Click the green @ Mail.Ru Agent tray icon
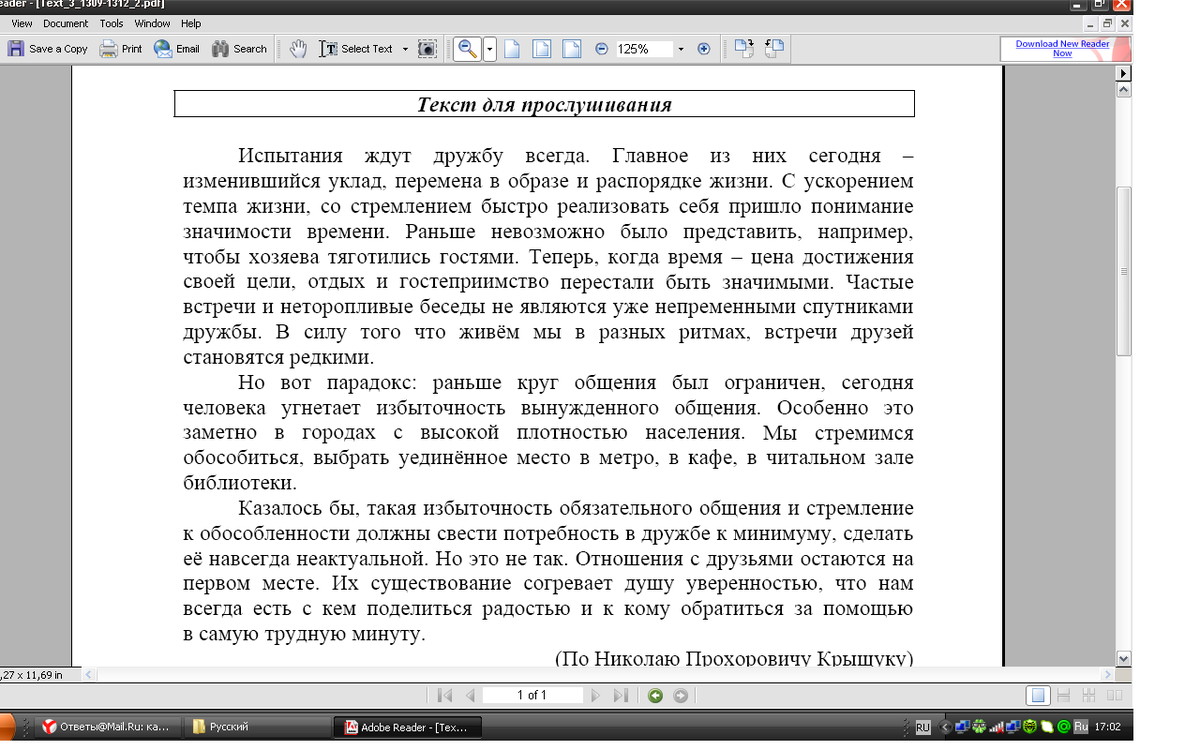 (1063, 727)
